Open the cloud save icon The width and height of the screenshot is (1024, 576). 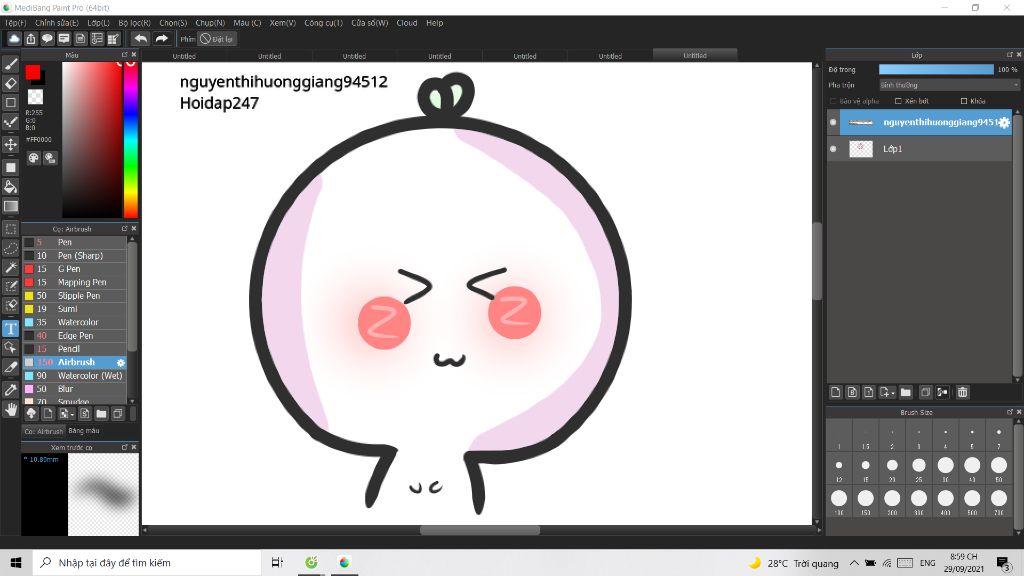click(x=14, y=39)
